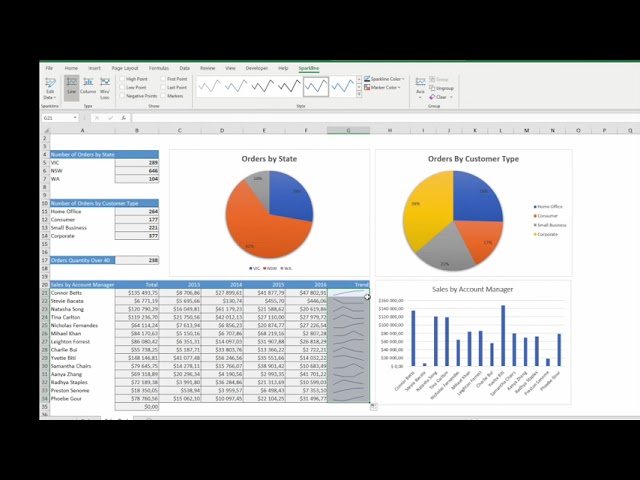This screenshot has height=480, width=640.
Task: Select row 21 header
Action: pos(44,293)
